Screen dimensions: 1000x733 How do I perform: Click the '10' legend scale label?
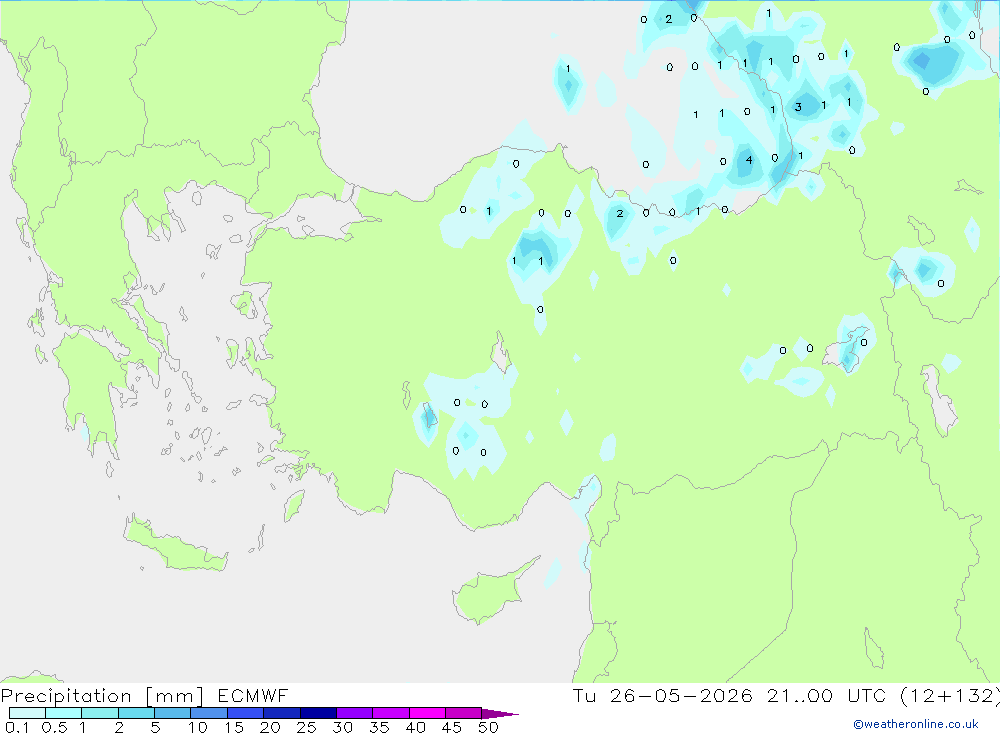coord(198,727)
